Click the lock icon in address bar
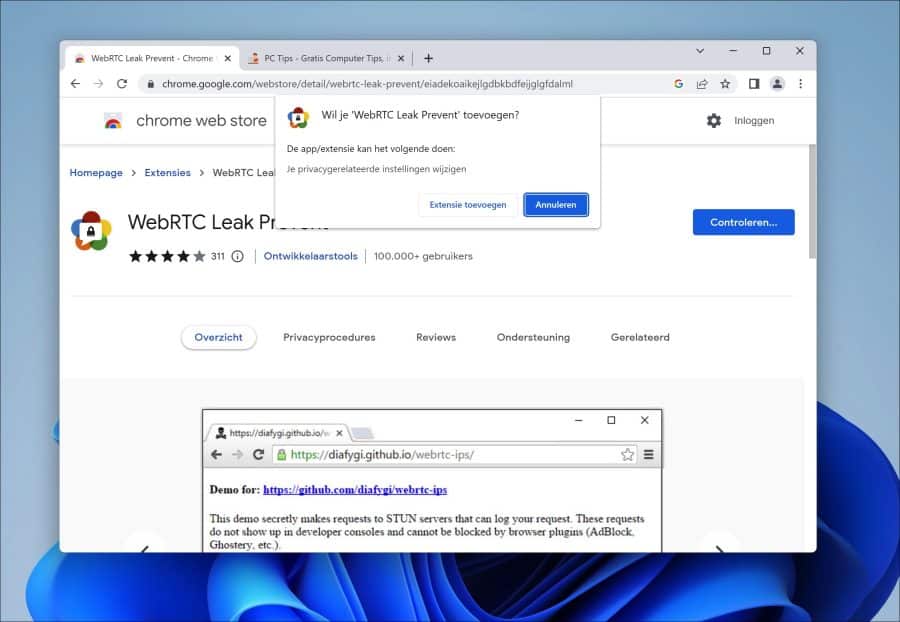Viewport: 900px width, 622px height. click(150, 84)
